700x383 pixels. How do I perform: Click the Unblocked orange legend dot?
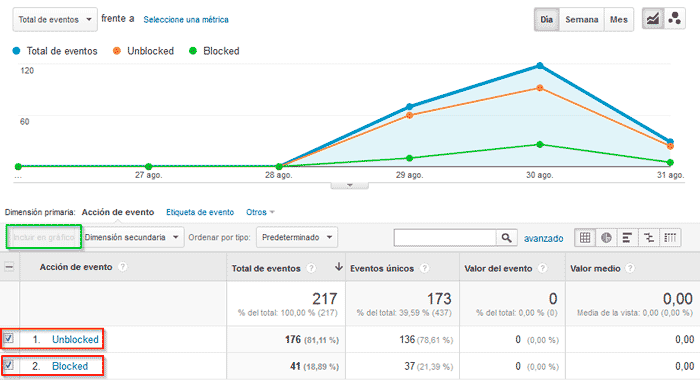[117, 51]
